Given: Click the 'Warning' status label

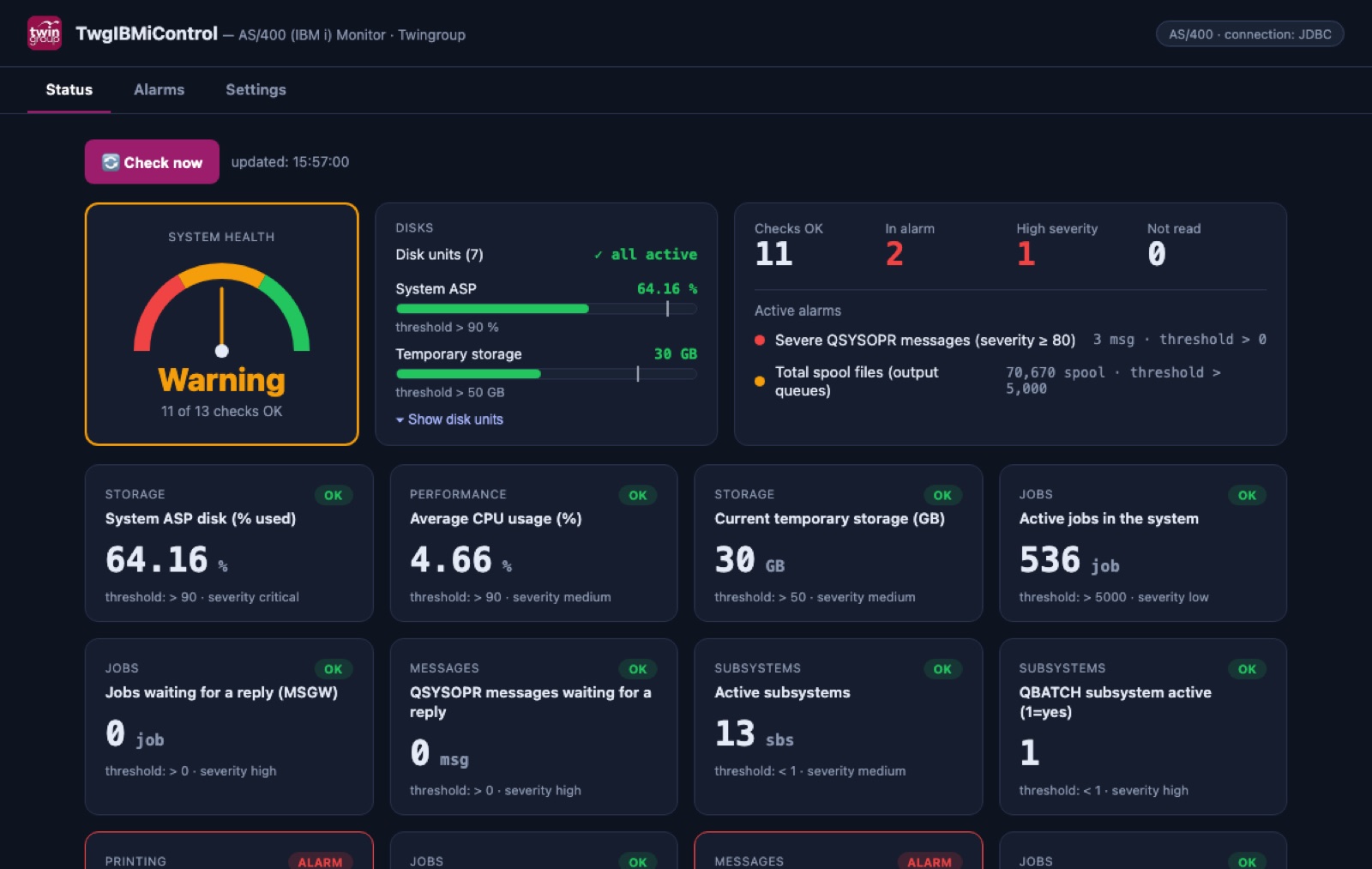Looking at the screenshot, I should (x=221, y=380).
